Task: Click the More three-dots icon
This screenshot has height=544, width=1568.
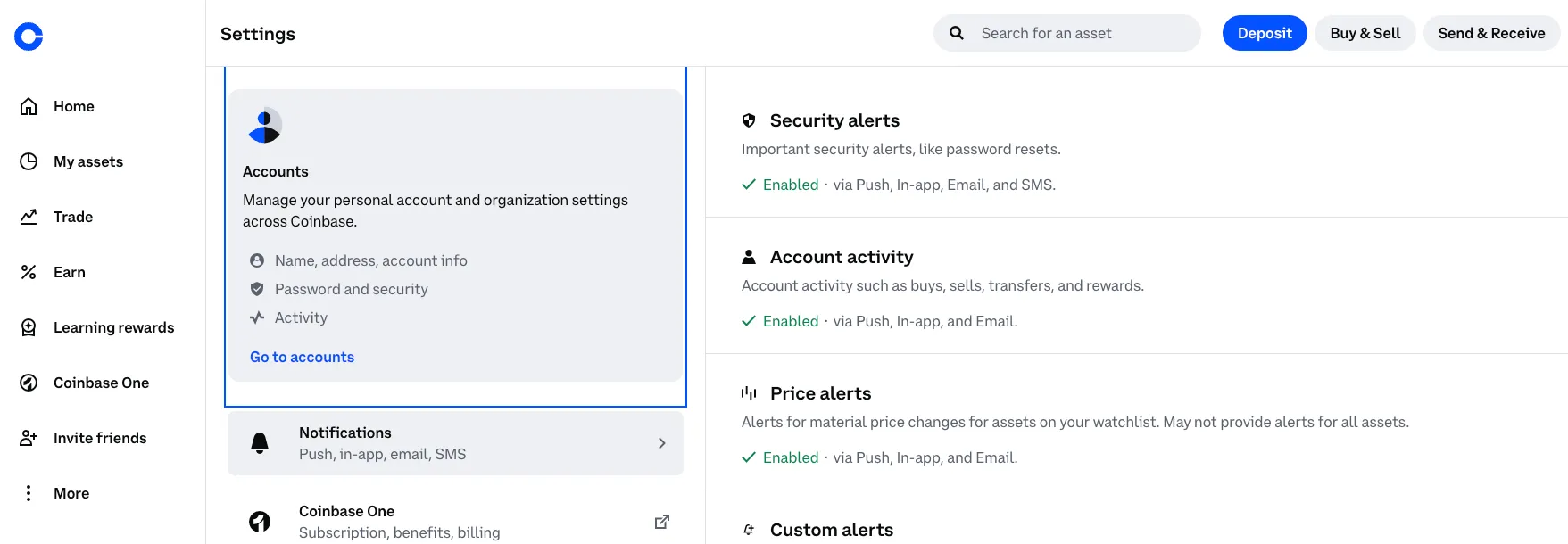Action: point(29,493)
